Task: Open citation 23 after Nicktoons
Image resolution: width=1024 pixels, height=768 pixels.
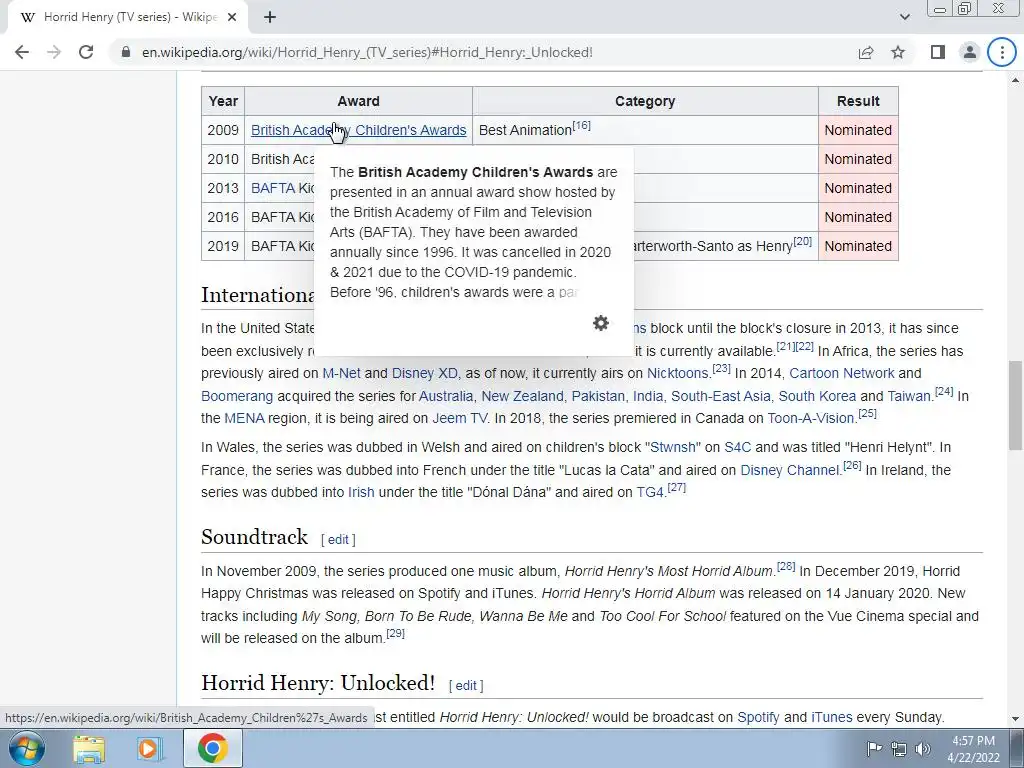Action: pos(721,368)
